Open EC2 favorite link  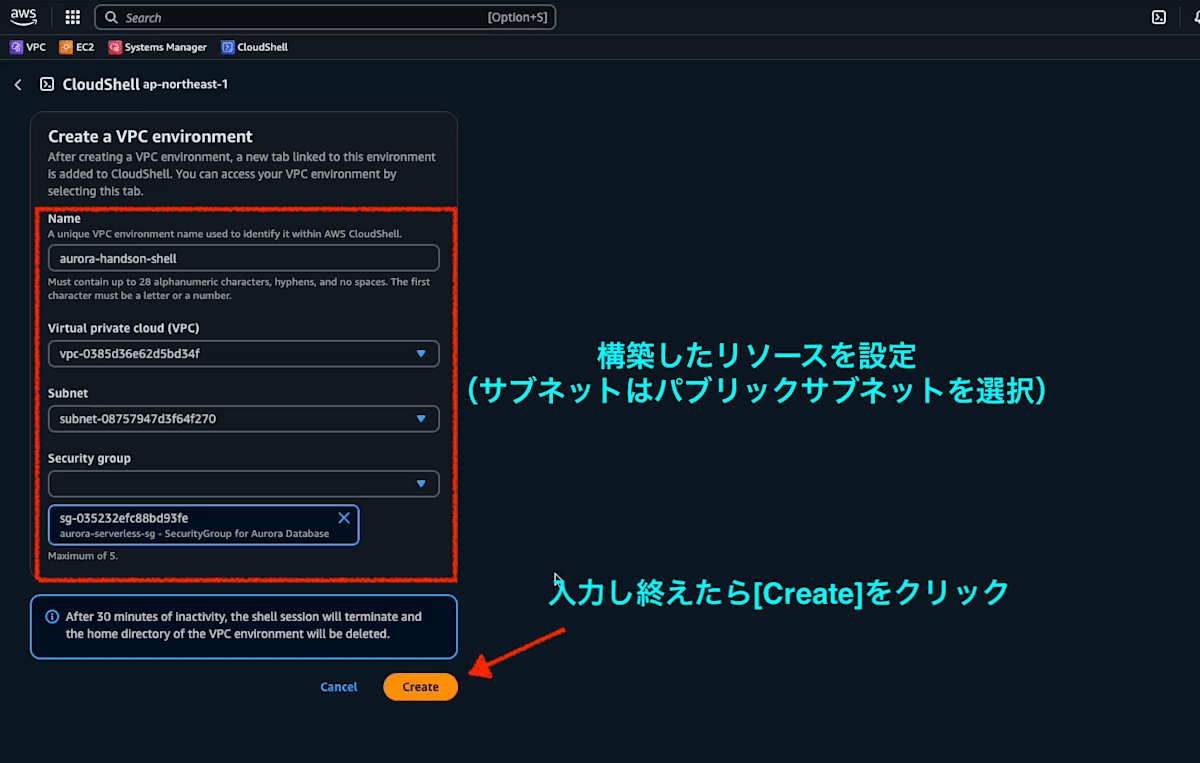[77, 47]
